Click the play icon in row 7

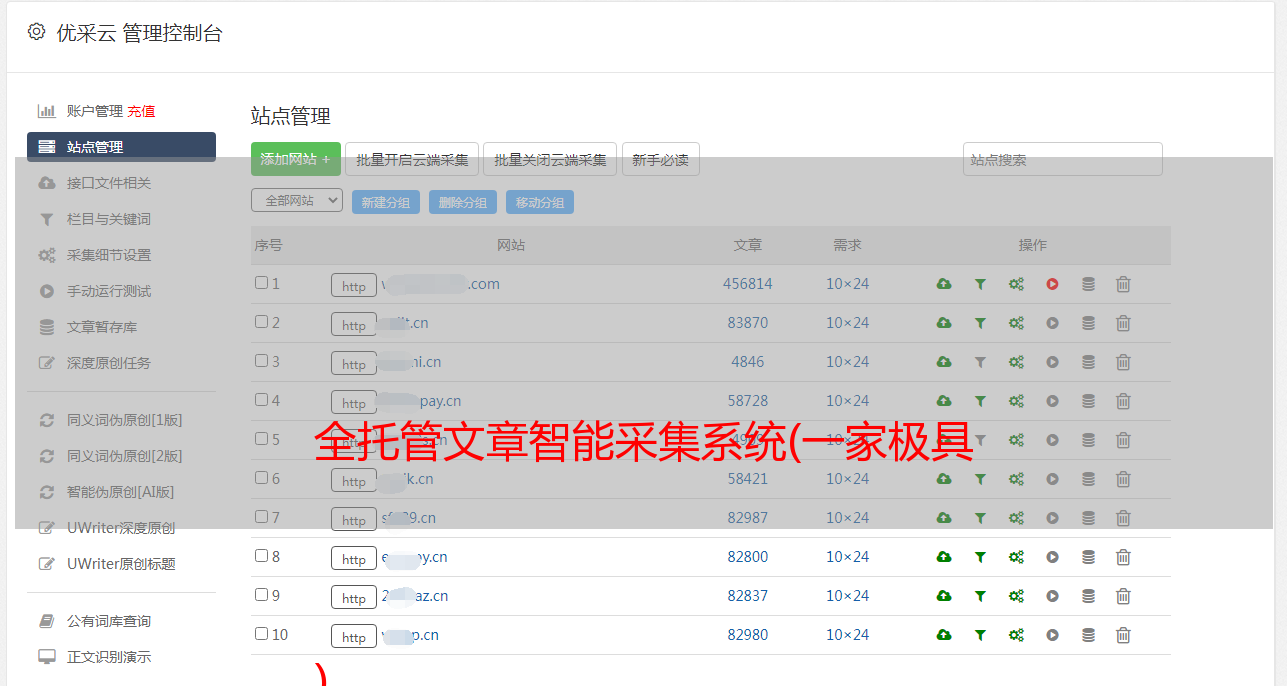click(1052, 518)
